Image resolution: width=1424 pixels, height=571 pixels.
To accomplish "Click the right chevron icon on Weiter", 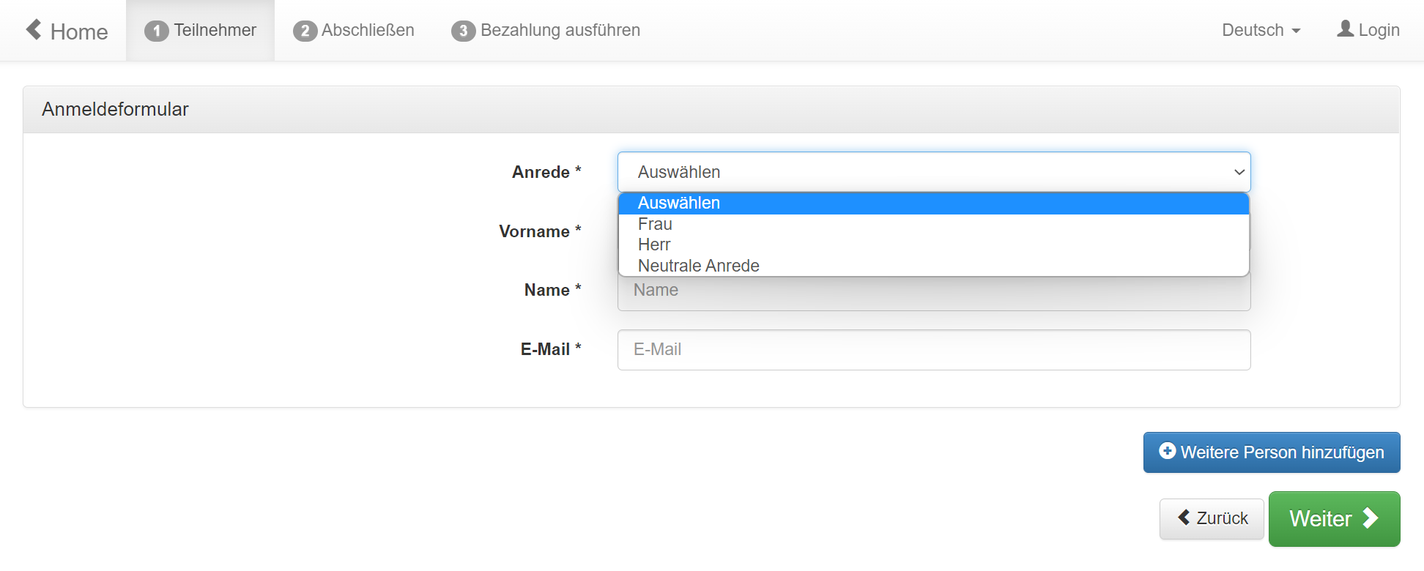I will pyautogui.click(x=1370, y=518).
